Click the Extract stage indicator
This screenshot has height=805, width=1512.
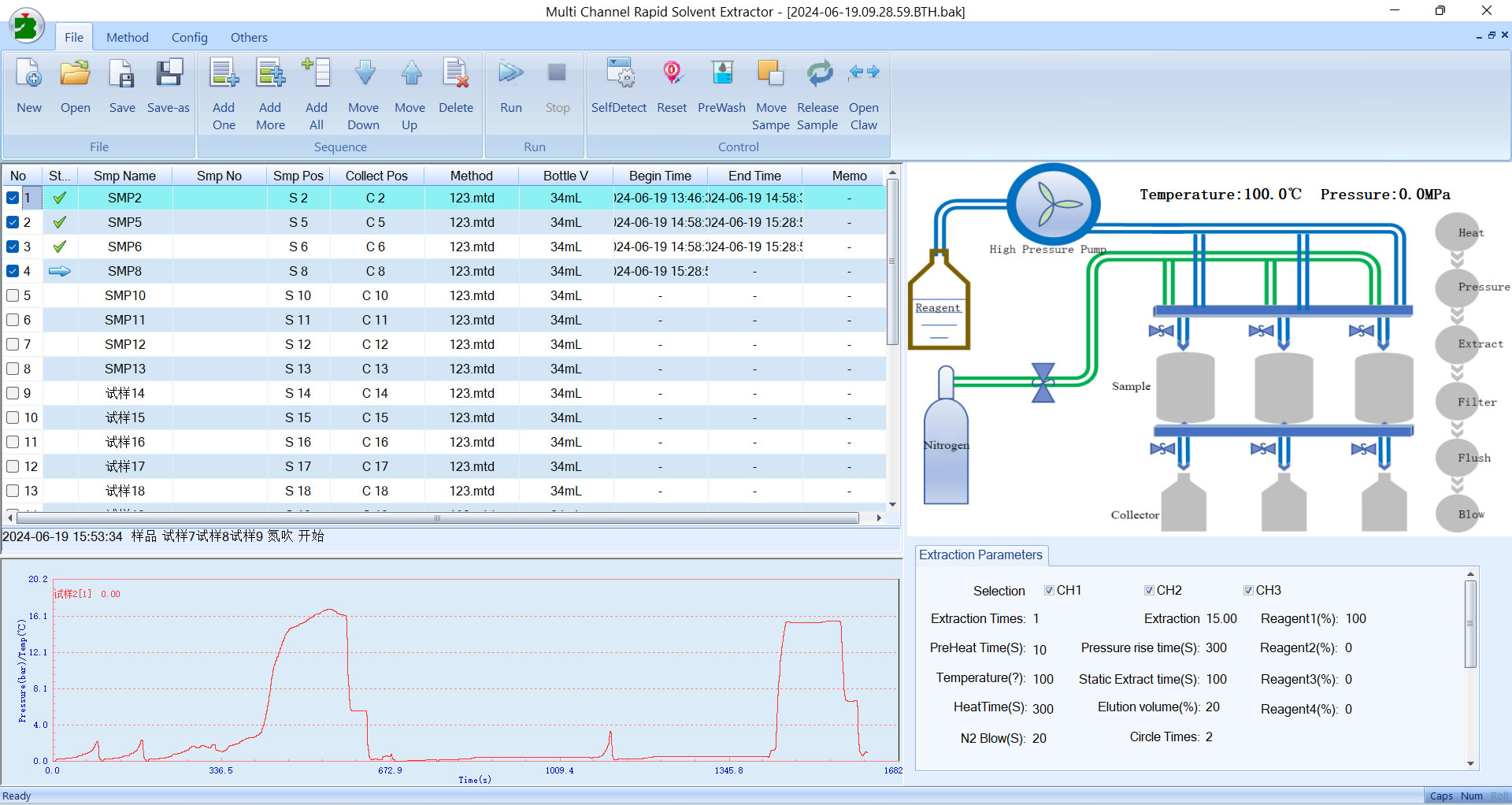[x=1458, y=343]
